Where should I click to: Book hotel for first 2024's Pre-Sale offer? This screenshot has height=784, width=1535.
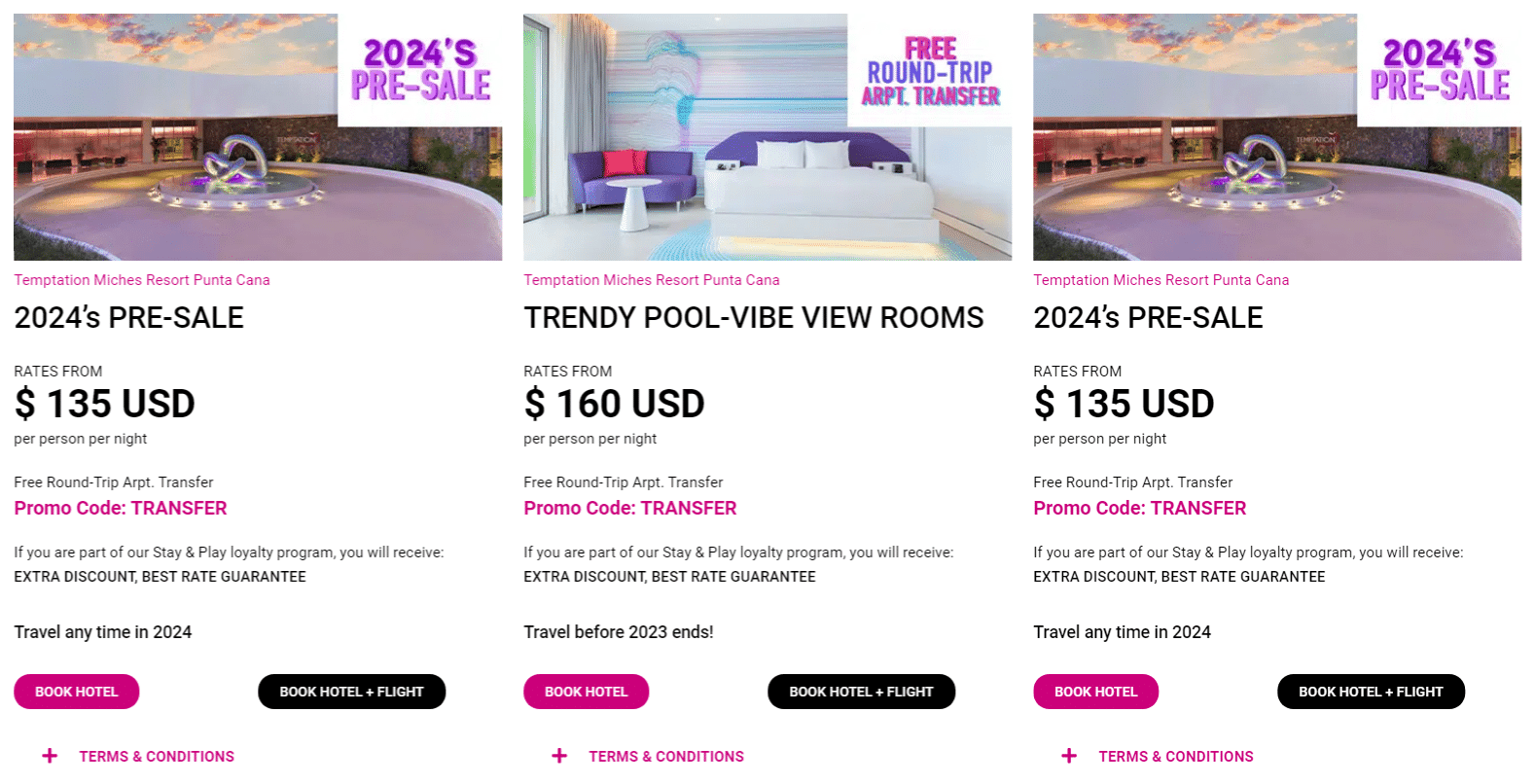coord(77,692)
